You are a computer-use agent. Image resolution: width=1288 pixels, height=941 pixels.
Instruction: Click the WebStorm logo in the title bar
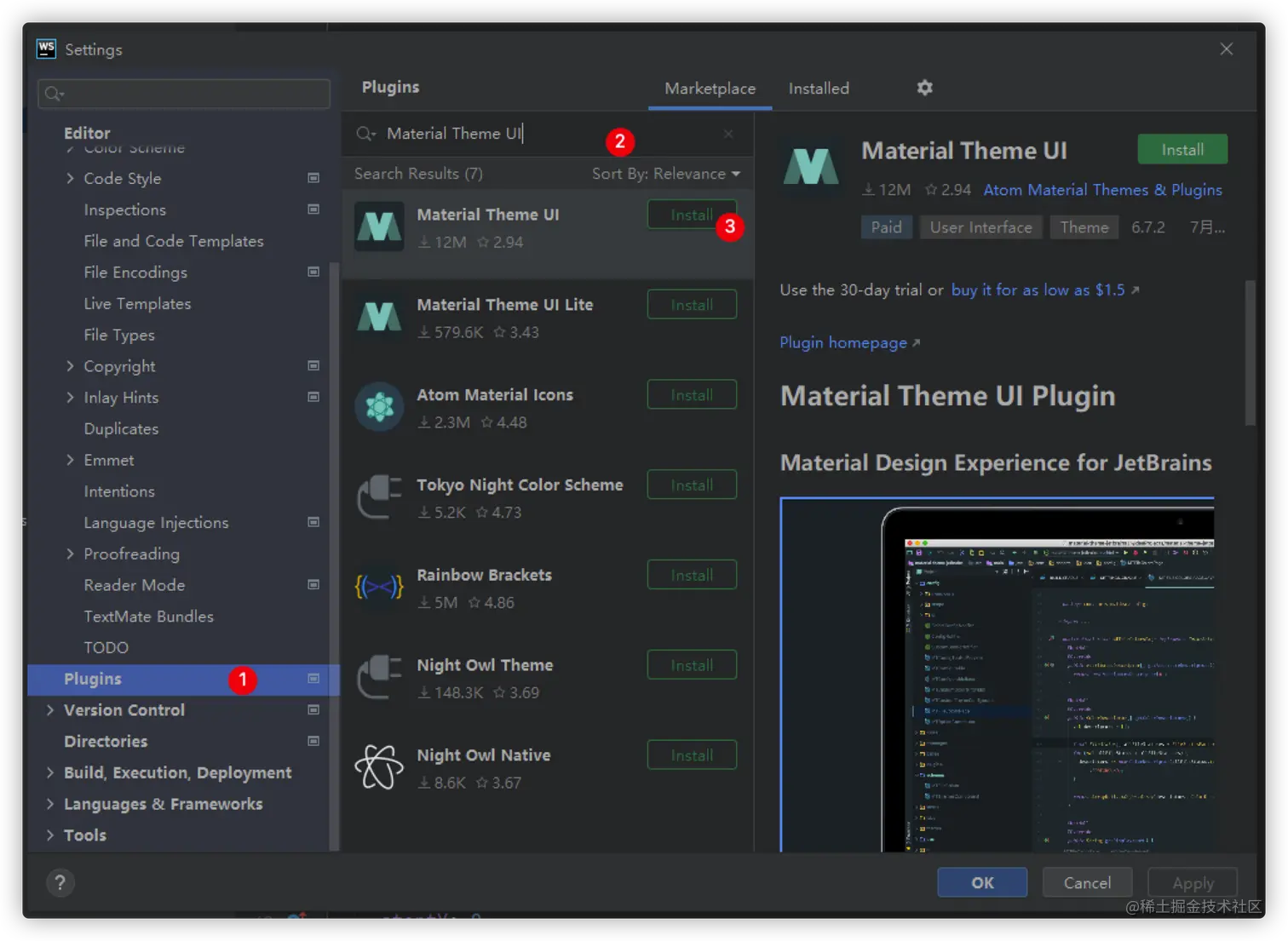[x=46, y=49]
